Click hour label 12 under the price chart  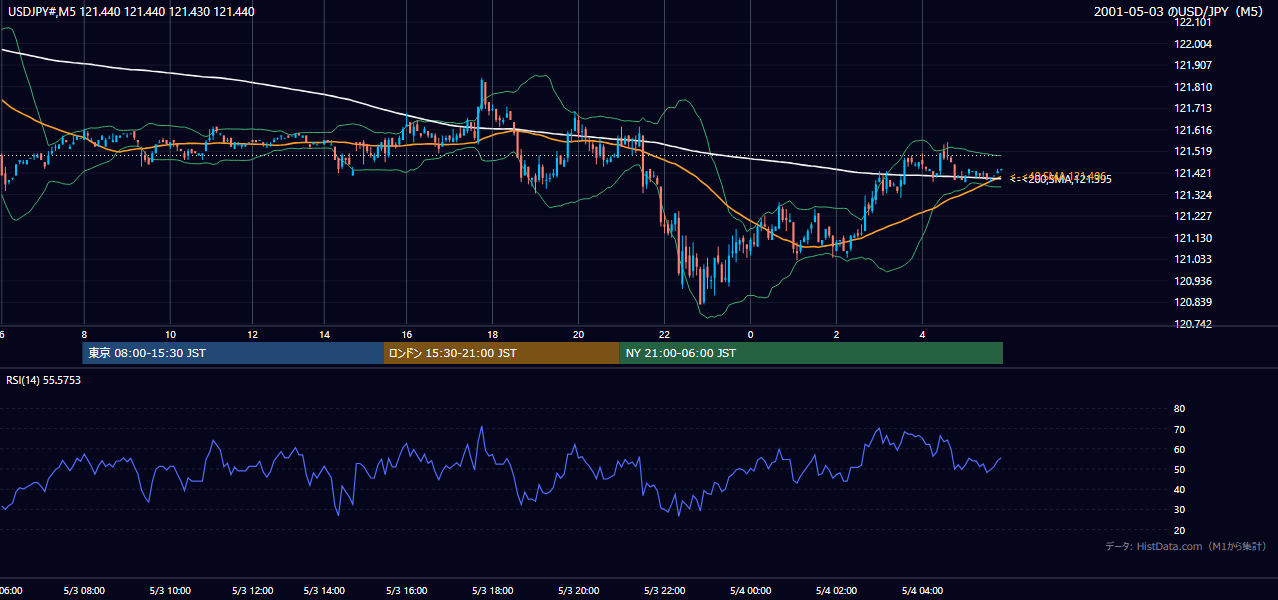(x=253, y=335)
